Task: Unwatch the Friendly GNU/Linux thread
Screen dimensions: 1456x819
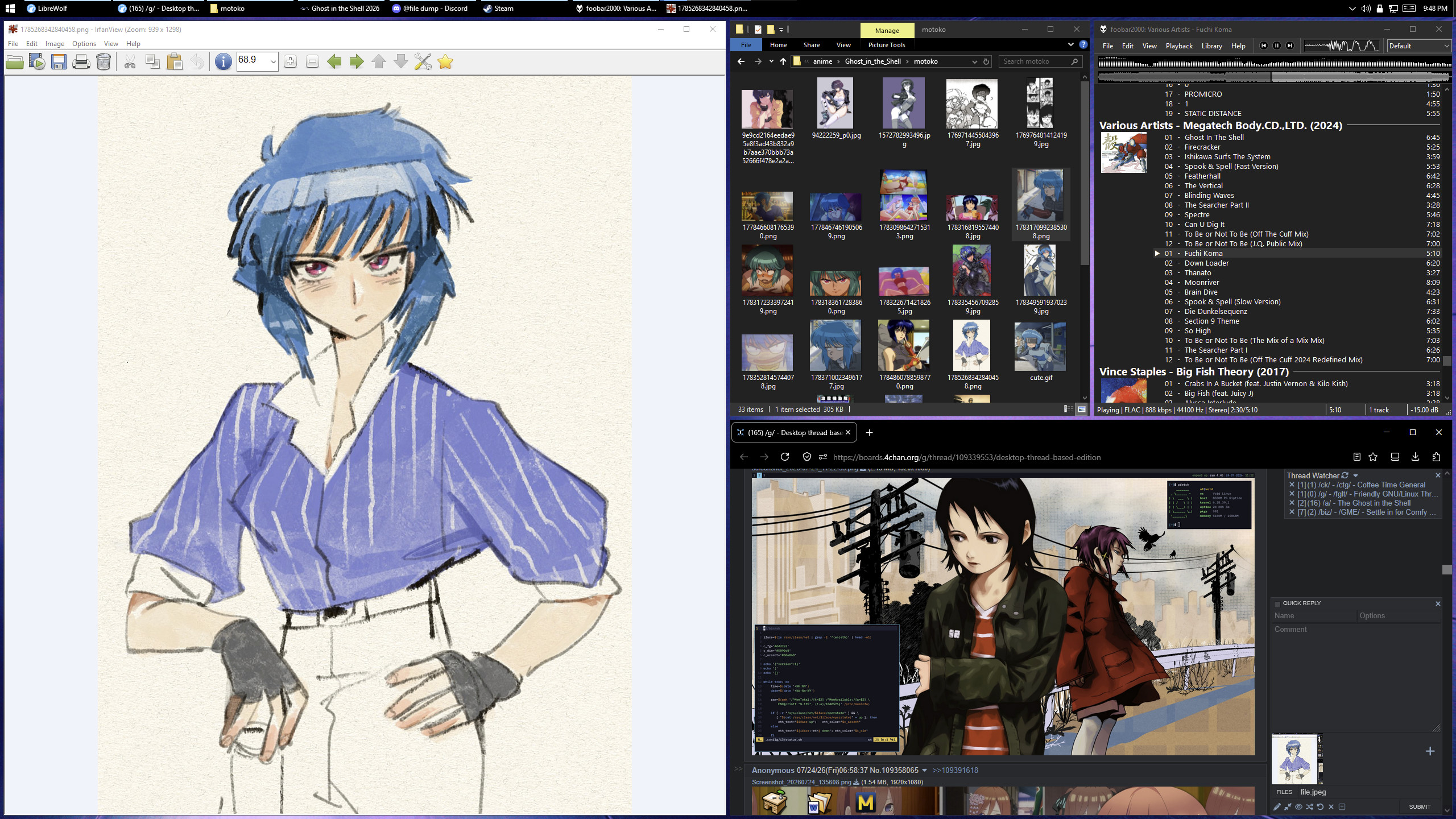Action: click(1292, 494)
